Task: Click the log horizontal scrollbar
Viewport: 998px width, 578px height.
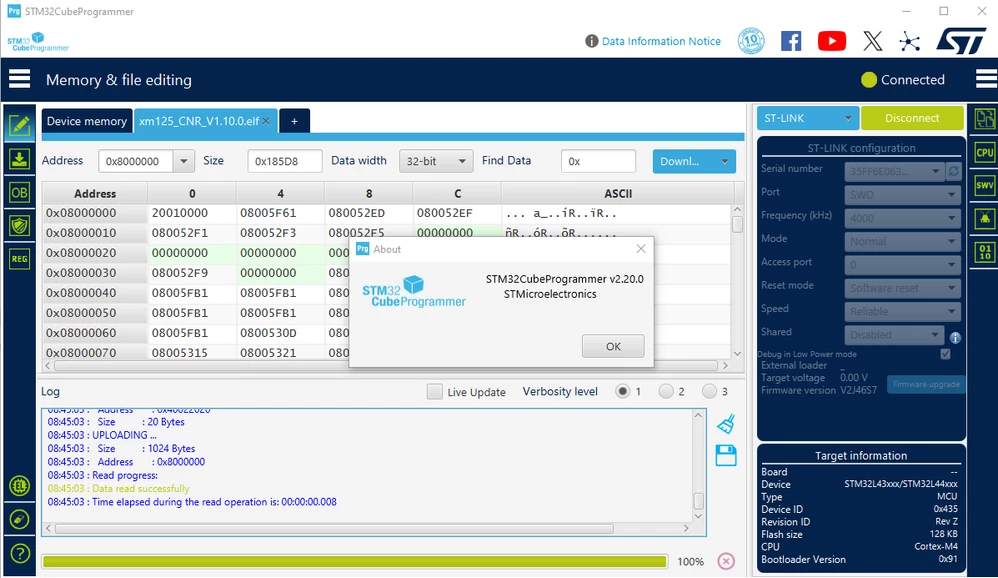Action: pos(334,529)
